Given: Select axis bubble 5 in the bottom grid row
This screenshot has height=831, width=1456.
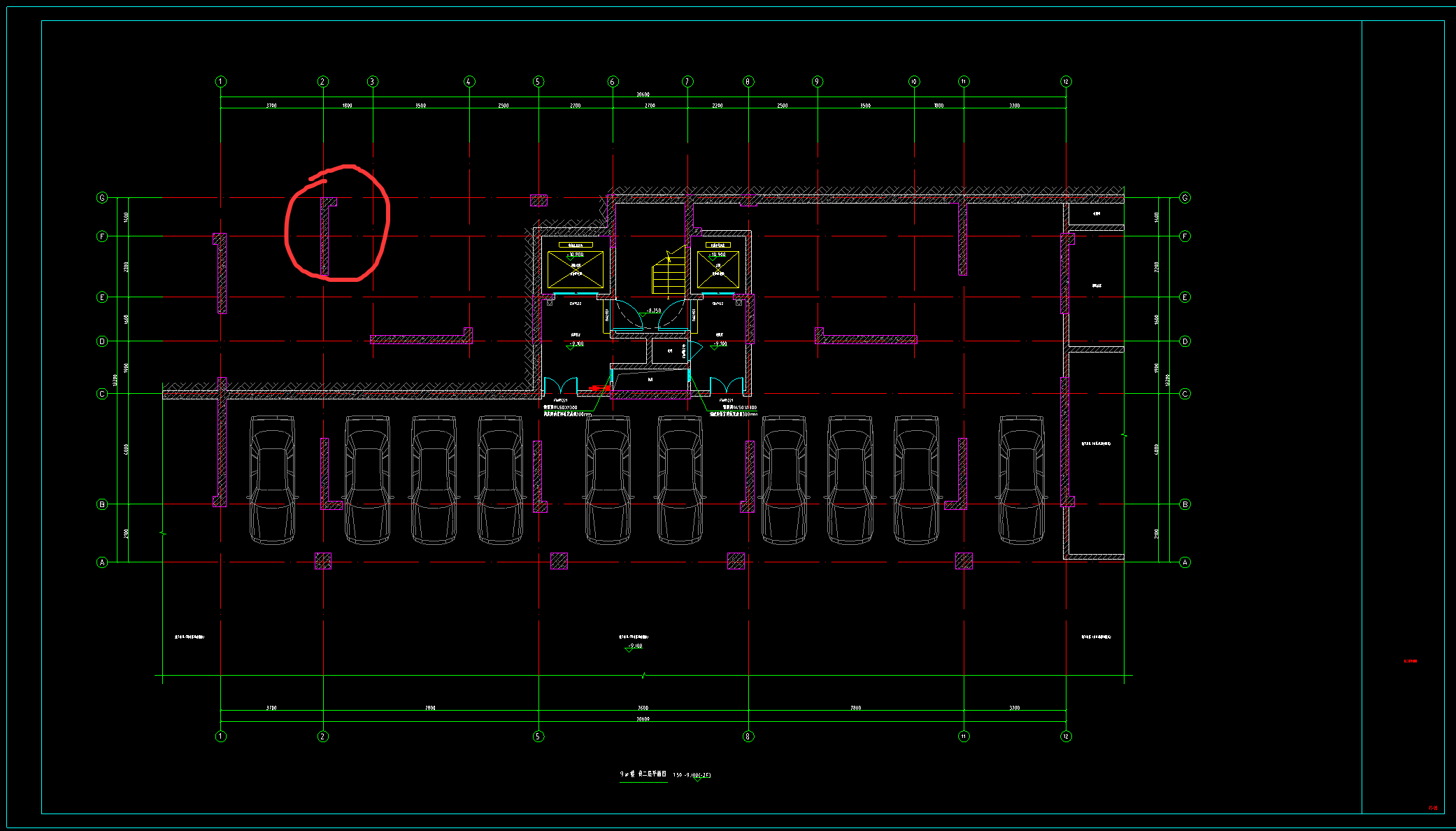Looking at the screenshot, I should (538, 736).
